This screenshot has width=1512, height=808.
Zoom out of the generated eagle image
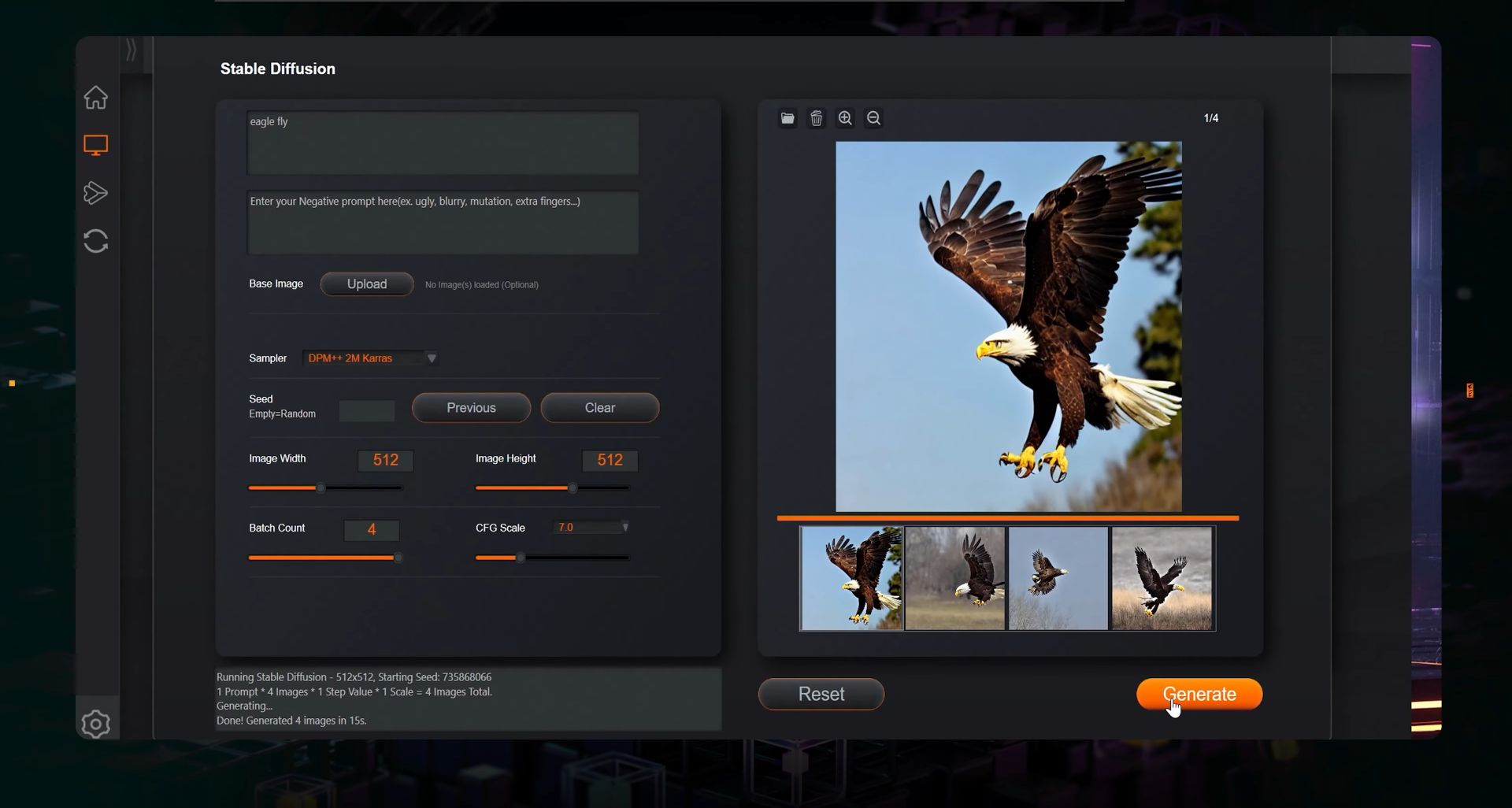point(873,118)
